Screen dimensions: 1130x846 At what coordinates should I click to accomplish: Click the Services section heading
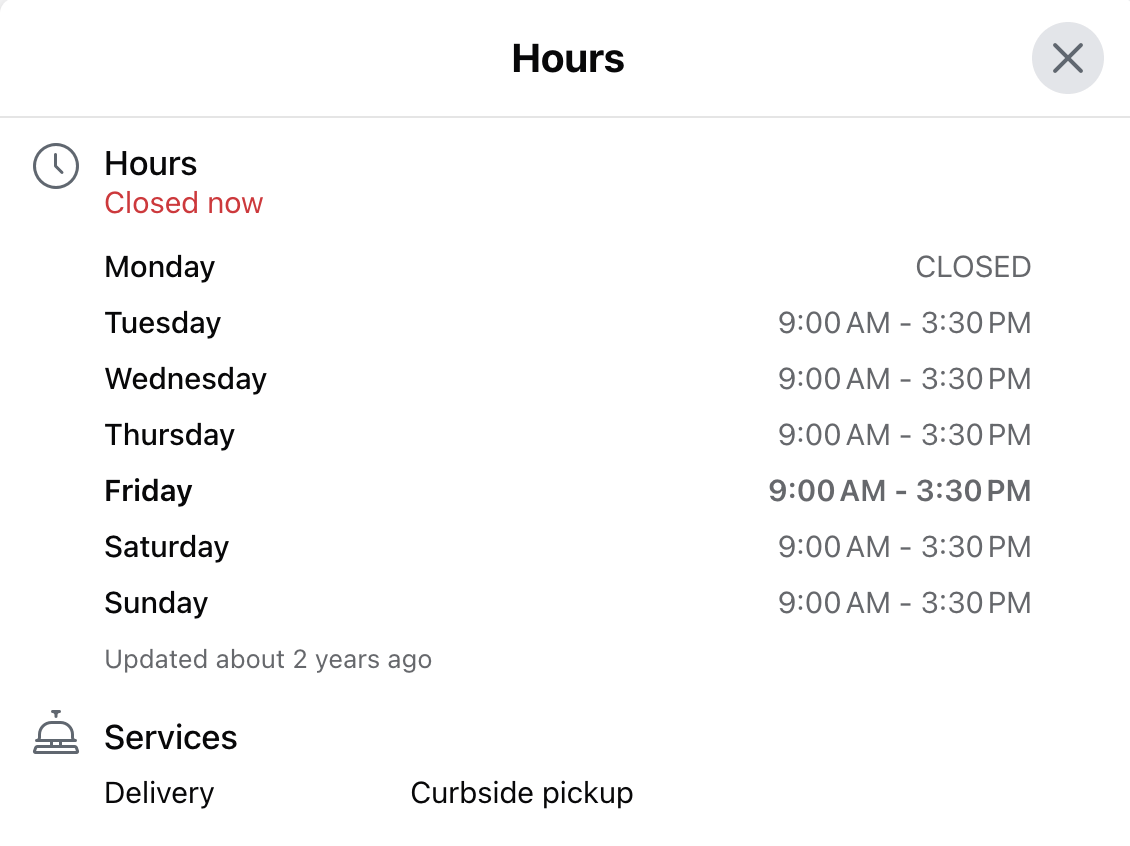(x=171, y=737)
